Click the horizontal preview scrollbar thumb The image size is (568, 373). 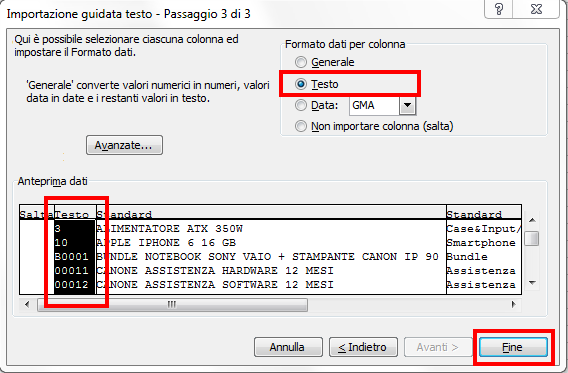pyautogui.click(x=172, y=305)
